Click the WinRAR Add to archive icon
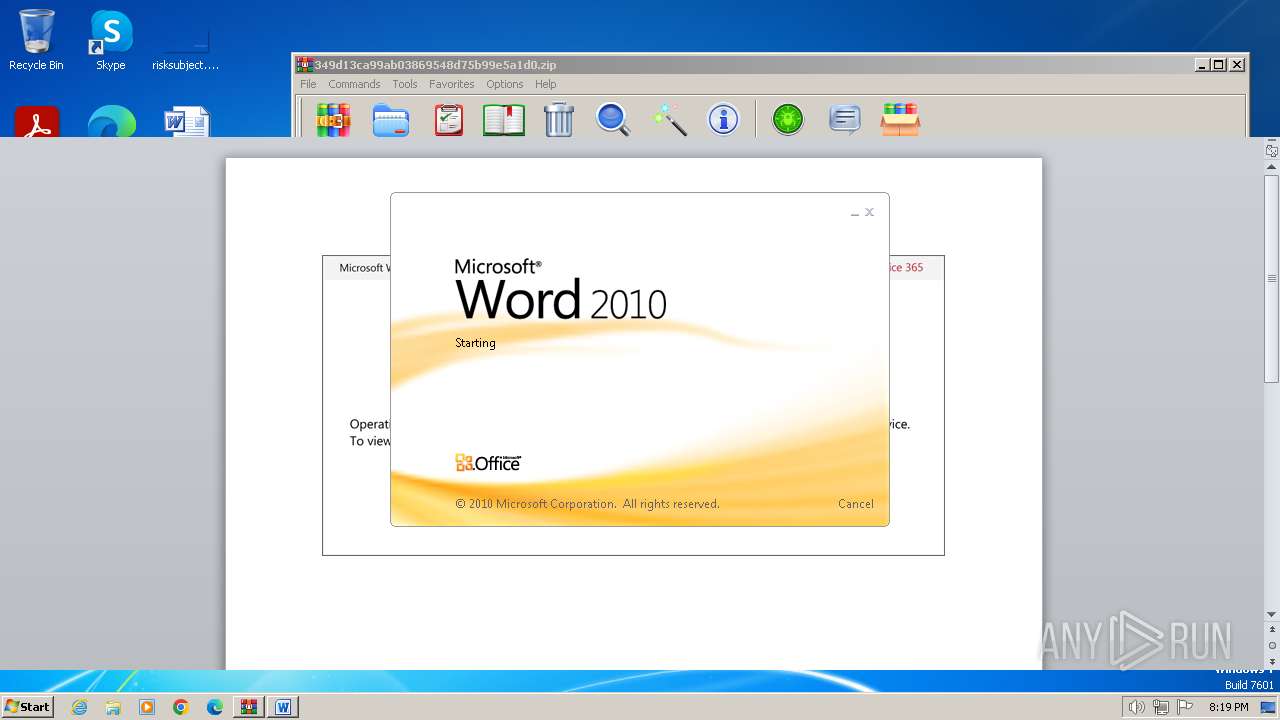 (x=334, y=119)
